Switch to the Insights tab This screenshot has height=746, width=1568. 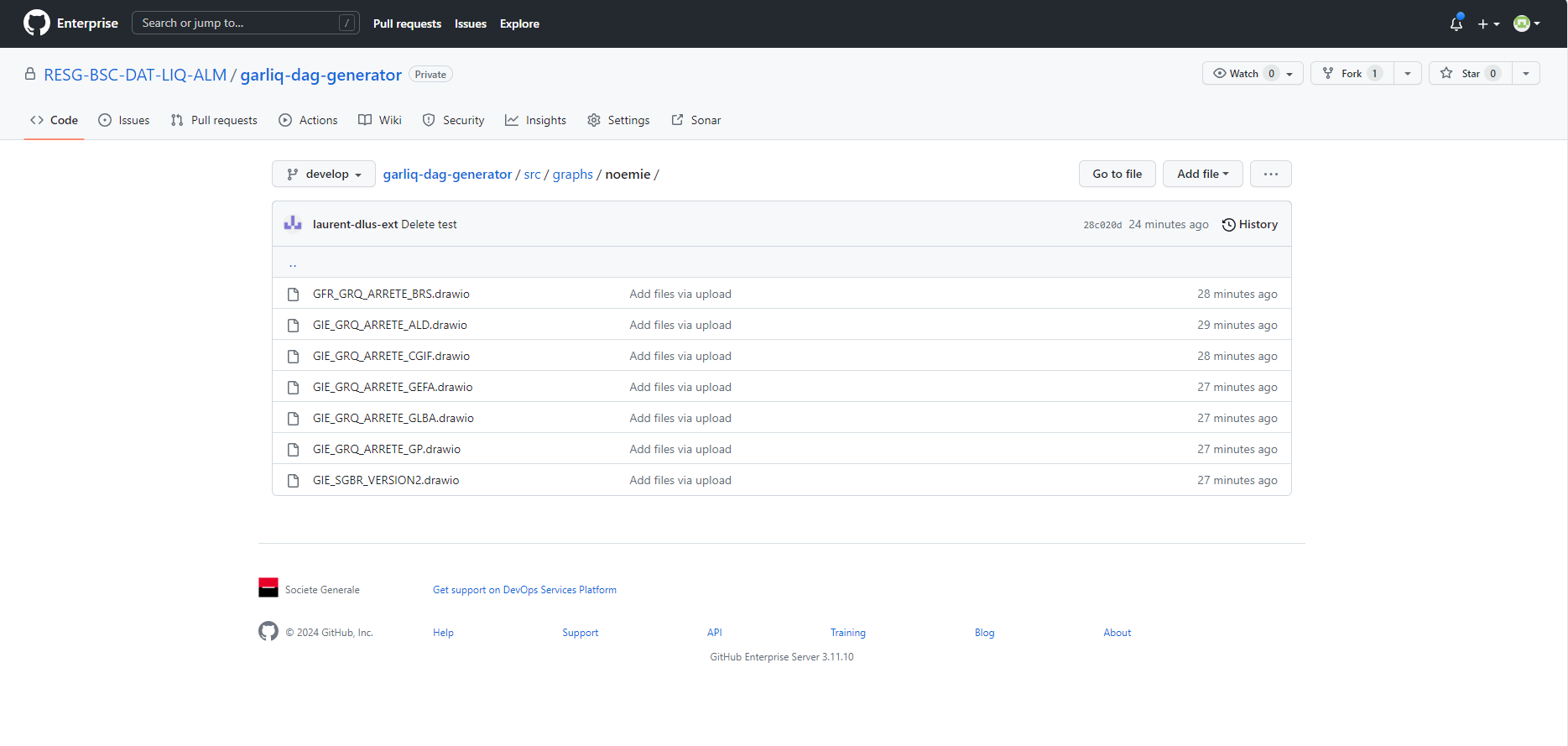(536, 120)
